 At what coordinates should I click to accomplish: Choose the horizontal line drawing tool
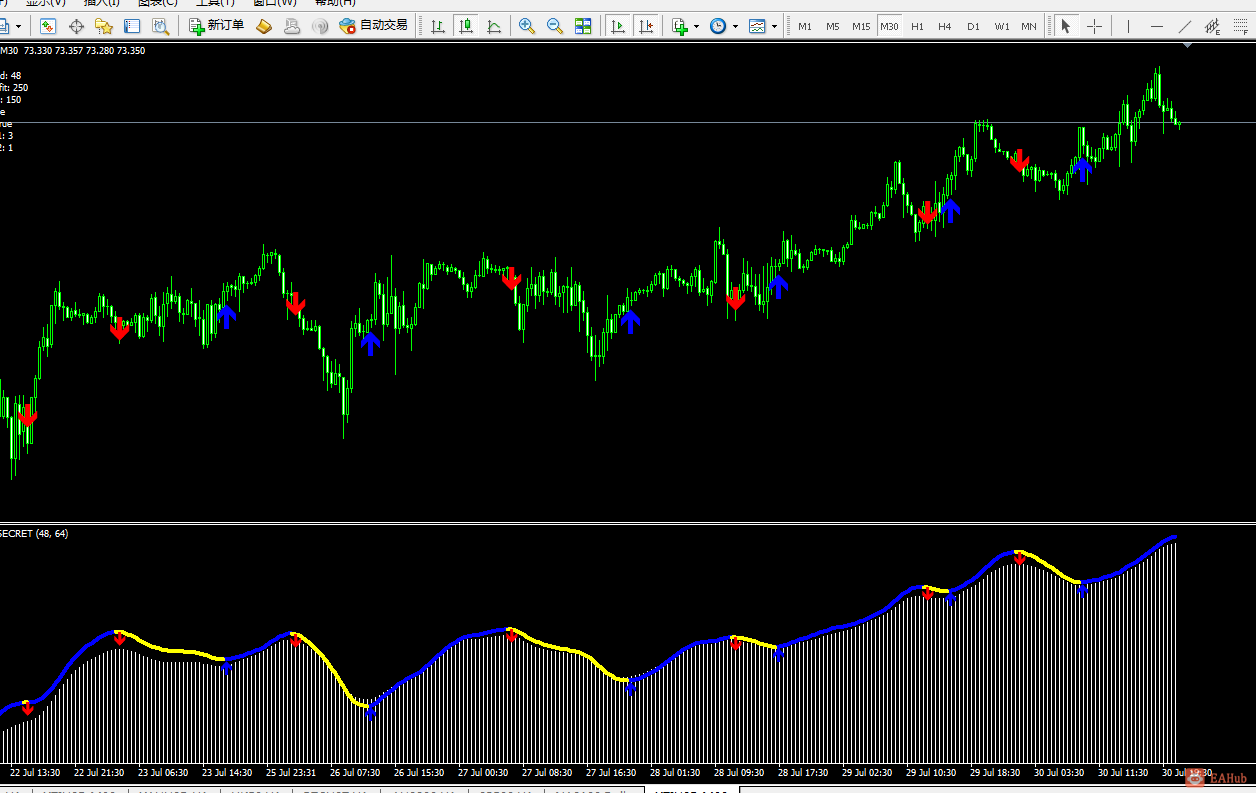(1157, 26)
